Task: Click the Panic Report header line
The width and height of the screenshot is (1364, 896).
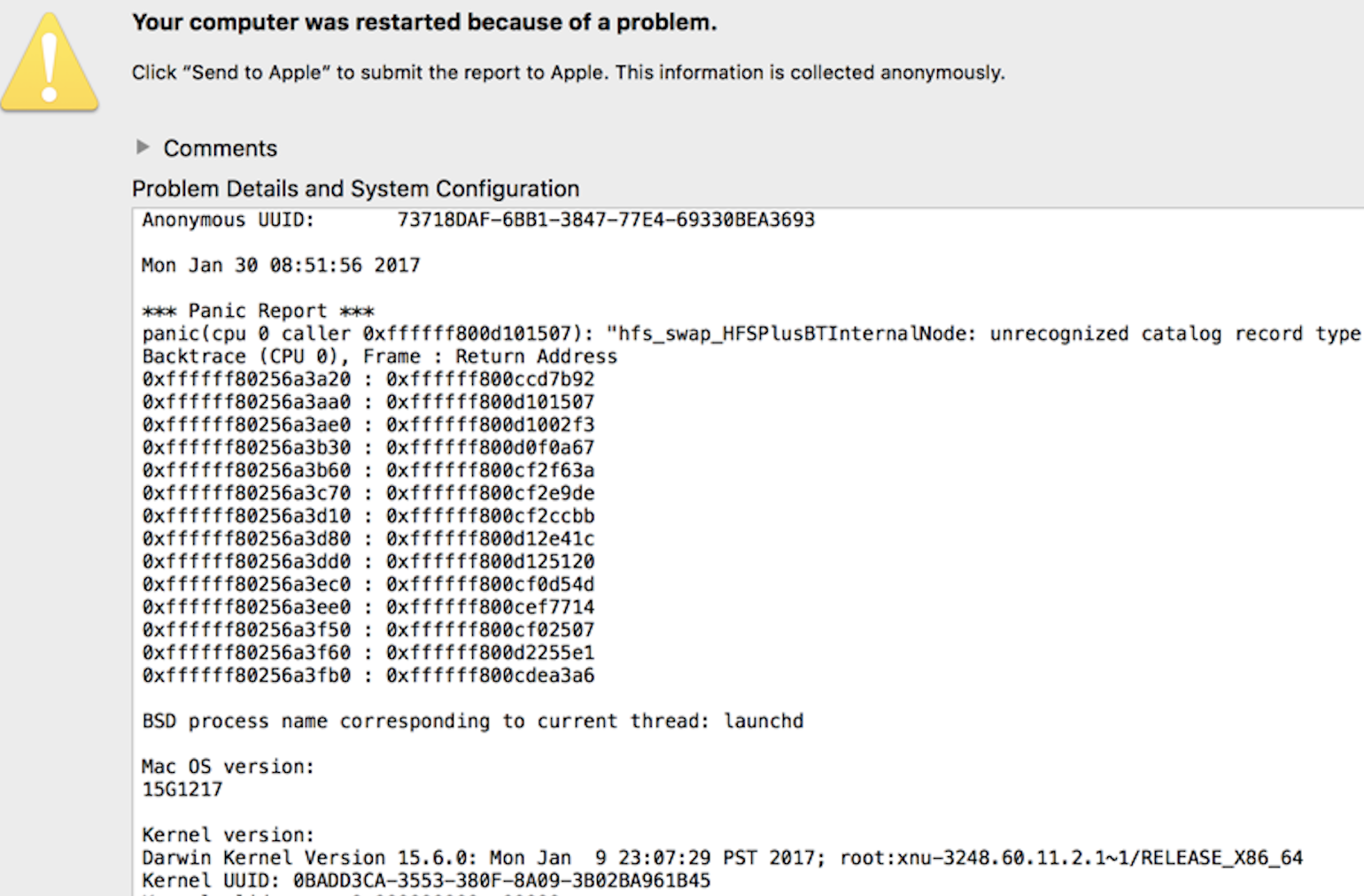Action: coord(258,311)
